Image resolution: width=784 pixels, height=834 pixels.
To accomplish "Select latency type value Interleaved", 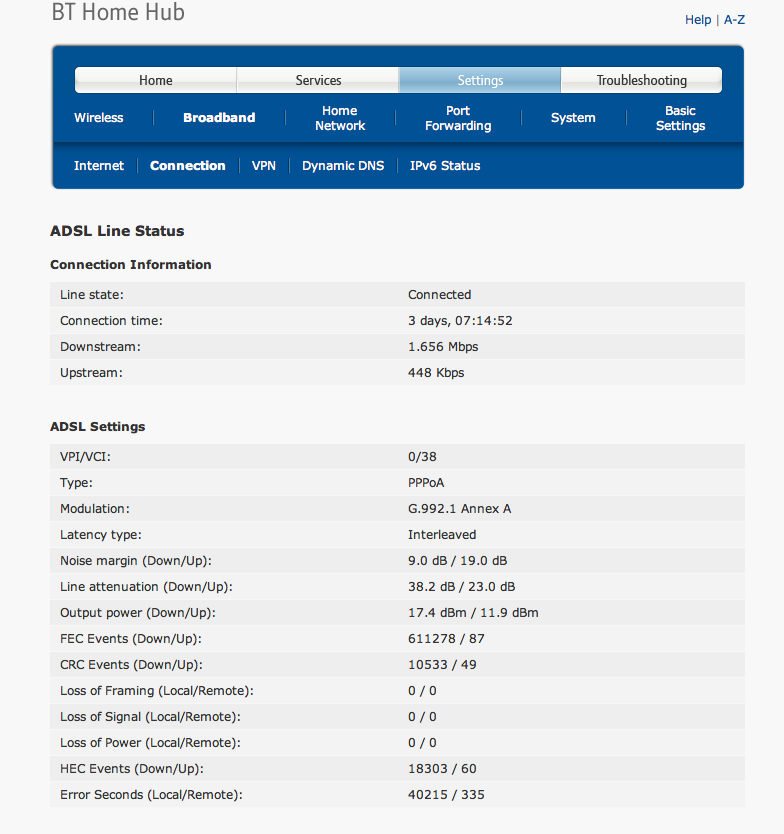I will 442,535.
